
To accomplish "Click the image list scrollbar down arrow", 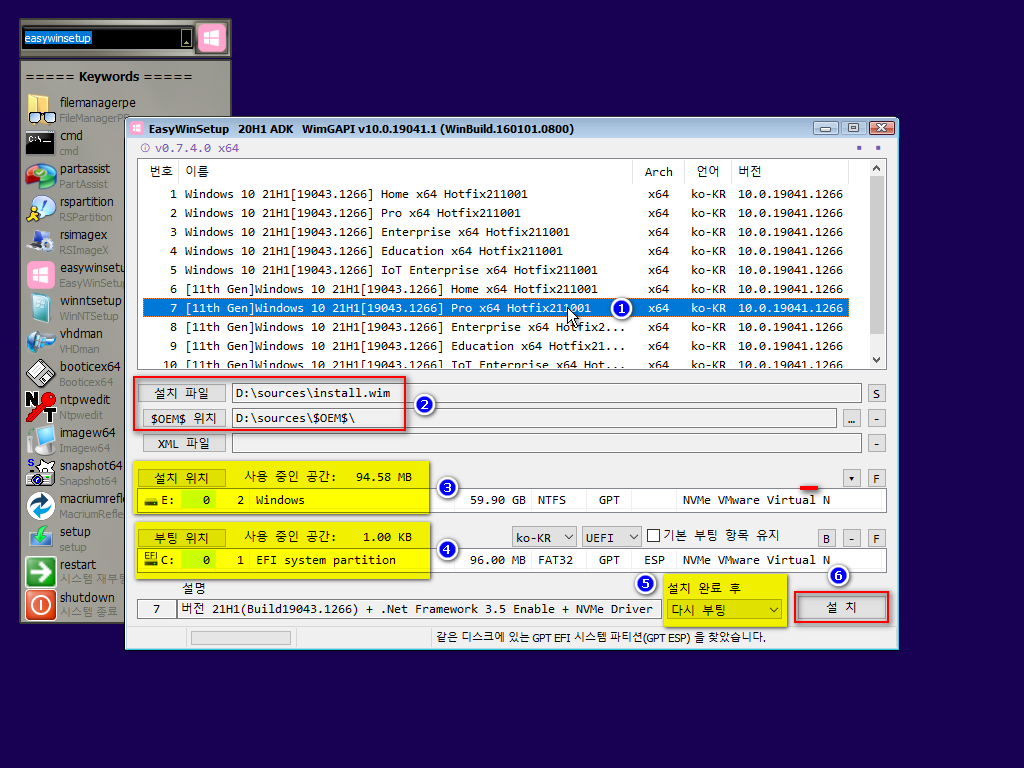I will click(x=876, y=360).
